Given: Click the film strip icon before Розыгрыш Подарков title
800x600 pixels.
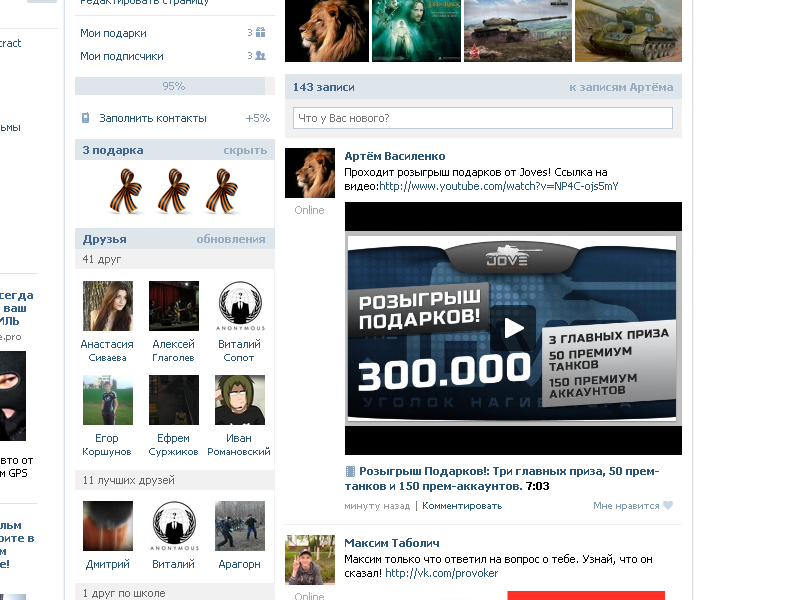Looking at the screenshot, I should [350, 471].
